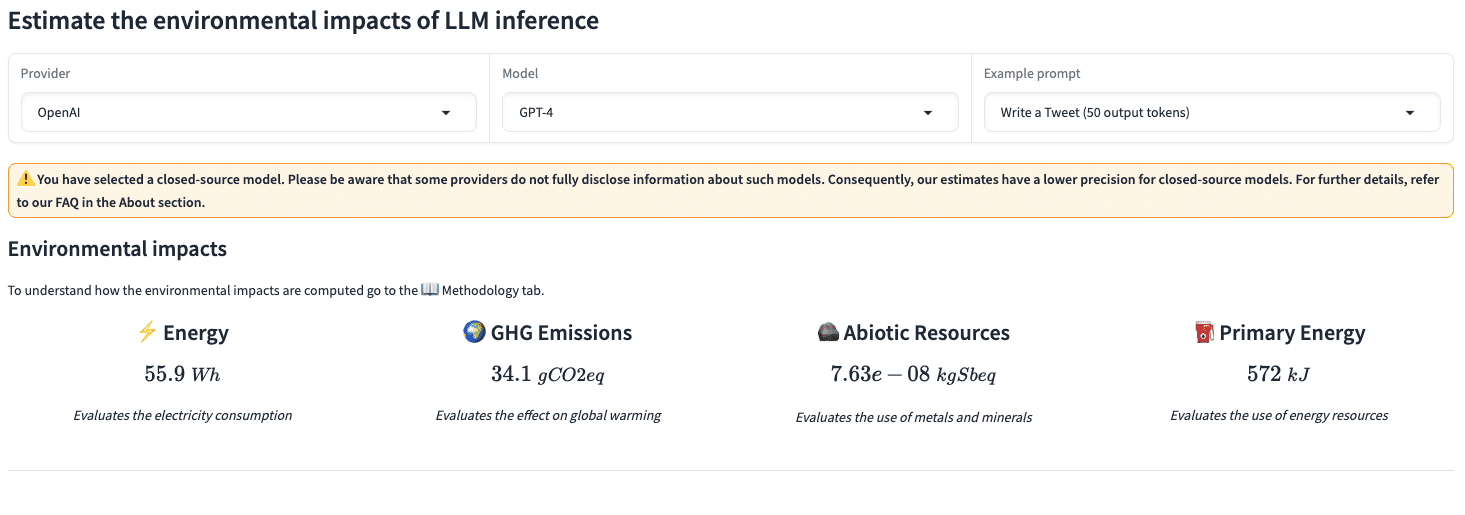
Task: Click the 55.9 Wh energy value
Action: pos(183,374)
